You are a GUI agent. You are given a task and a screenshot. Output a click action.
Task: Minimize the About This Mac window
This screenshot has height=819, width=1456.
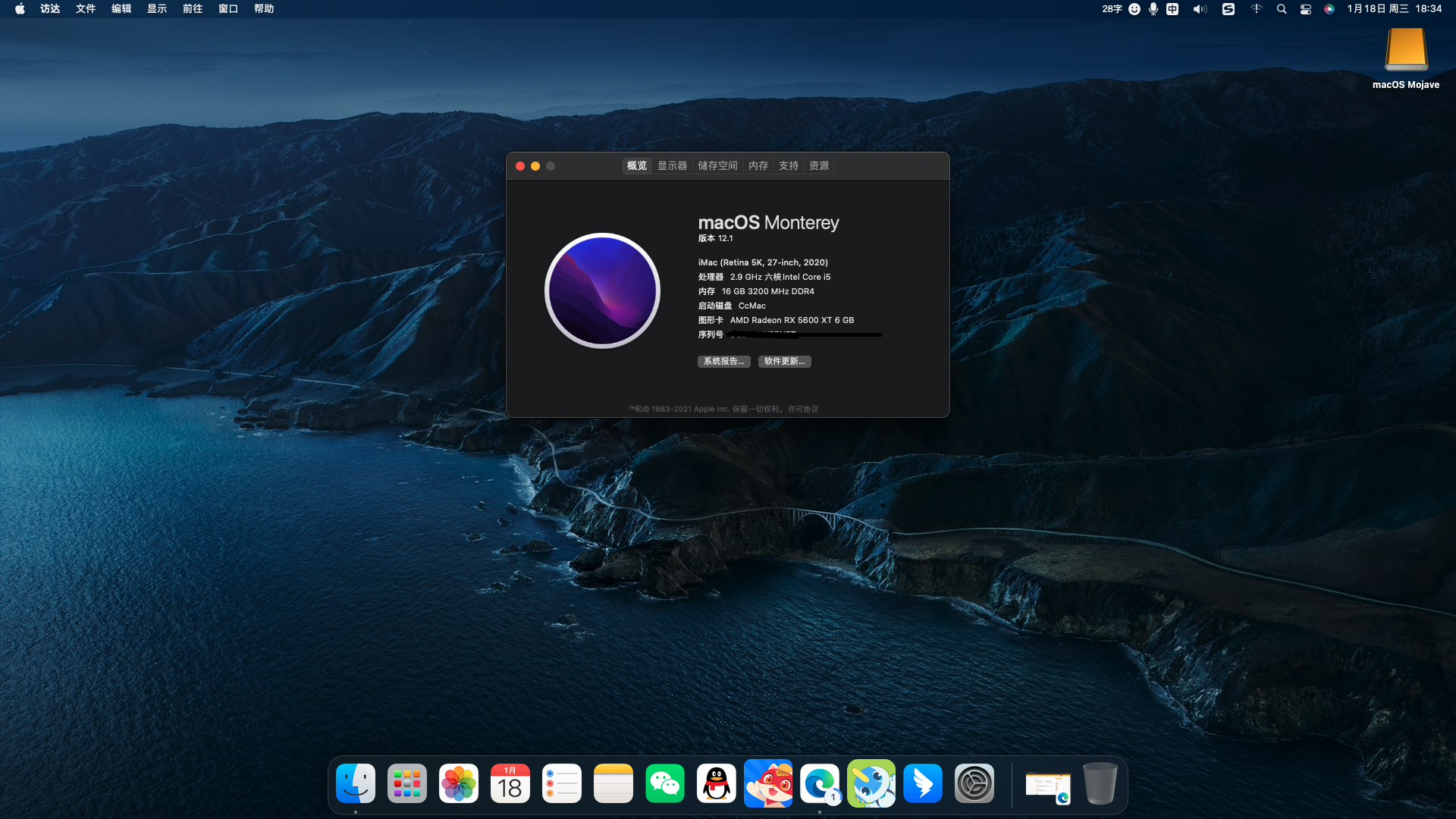(535, 166)
